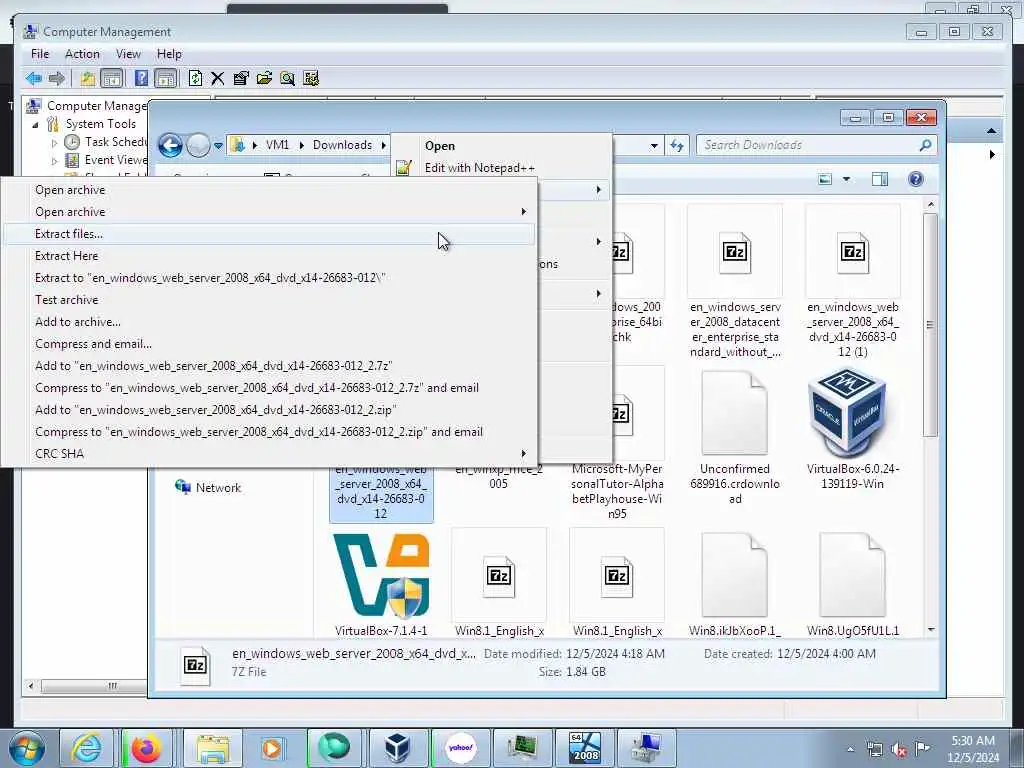The width and height of the screenshot is (1024, 768).
Task: Click Yahoo icon on taskbar
Action: [x=460, y=748]
